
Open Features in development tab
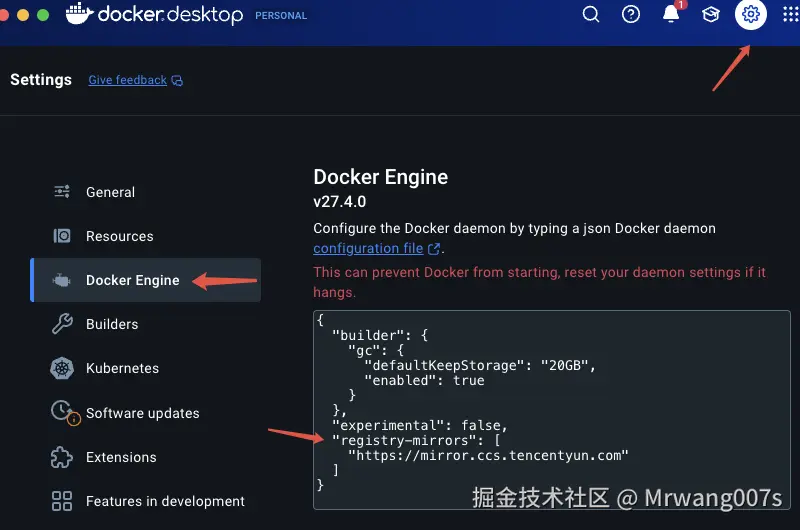coord(145,501)
